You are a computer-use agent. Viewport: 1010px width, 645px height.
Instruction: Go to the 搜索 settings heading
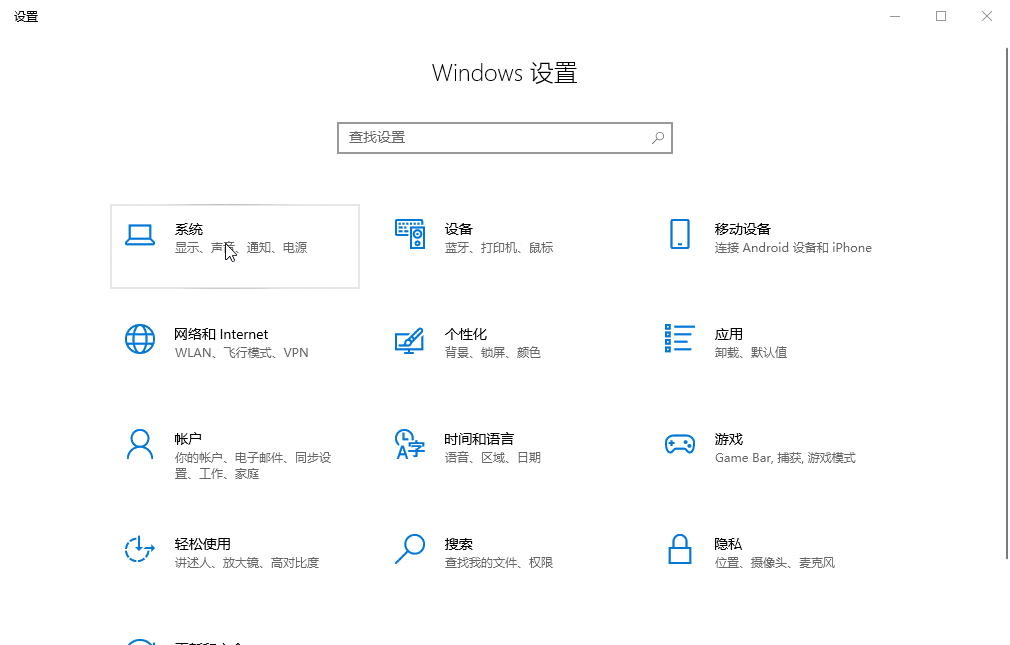459,544
